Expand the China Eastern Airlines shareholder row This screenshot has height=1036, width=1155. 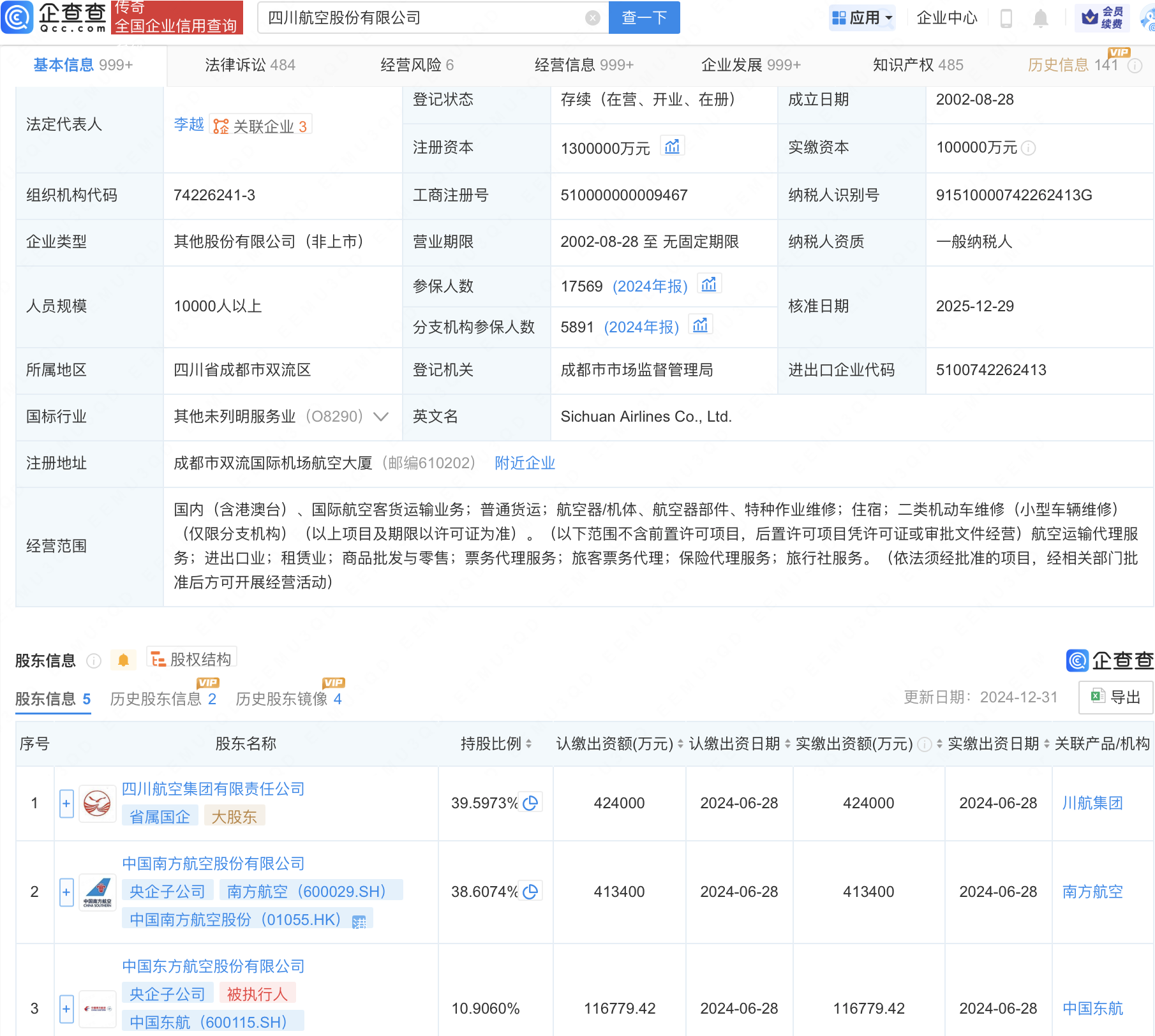pos(66,1009)
